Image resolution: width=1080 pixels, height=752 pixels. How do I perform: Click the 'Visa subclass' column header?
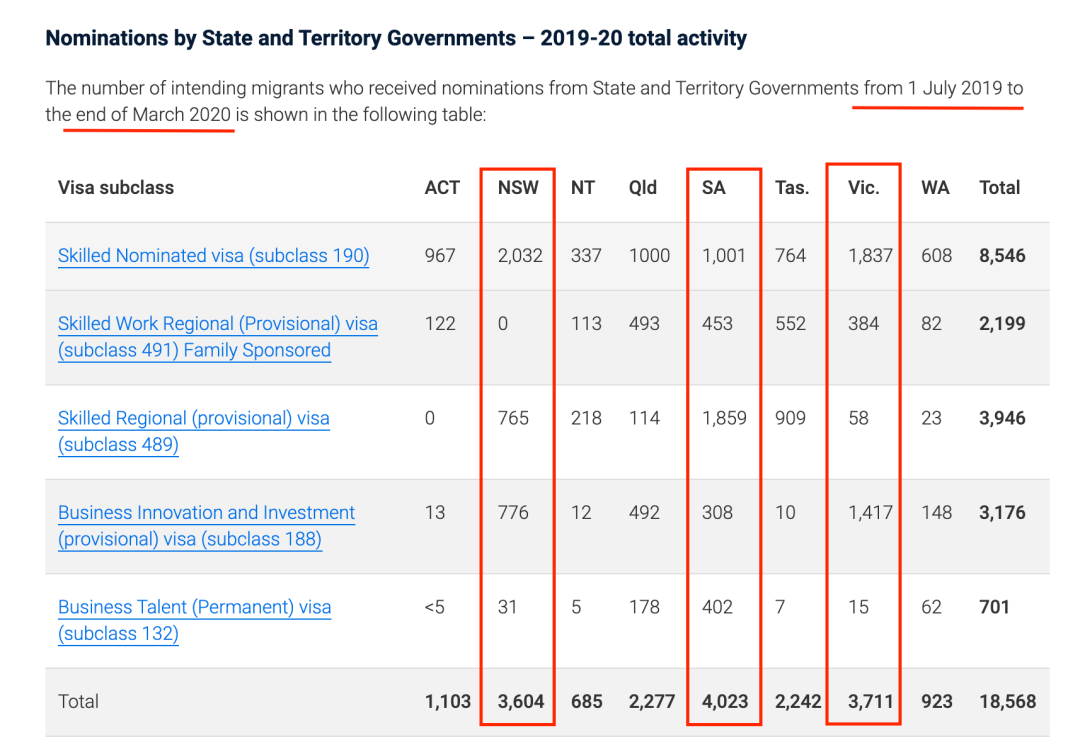click(116, 187)
